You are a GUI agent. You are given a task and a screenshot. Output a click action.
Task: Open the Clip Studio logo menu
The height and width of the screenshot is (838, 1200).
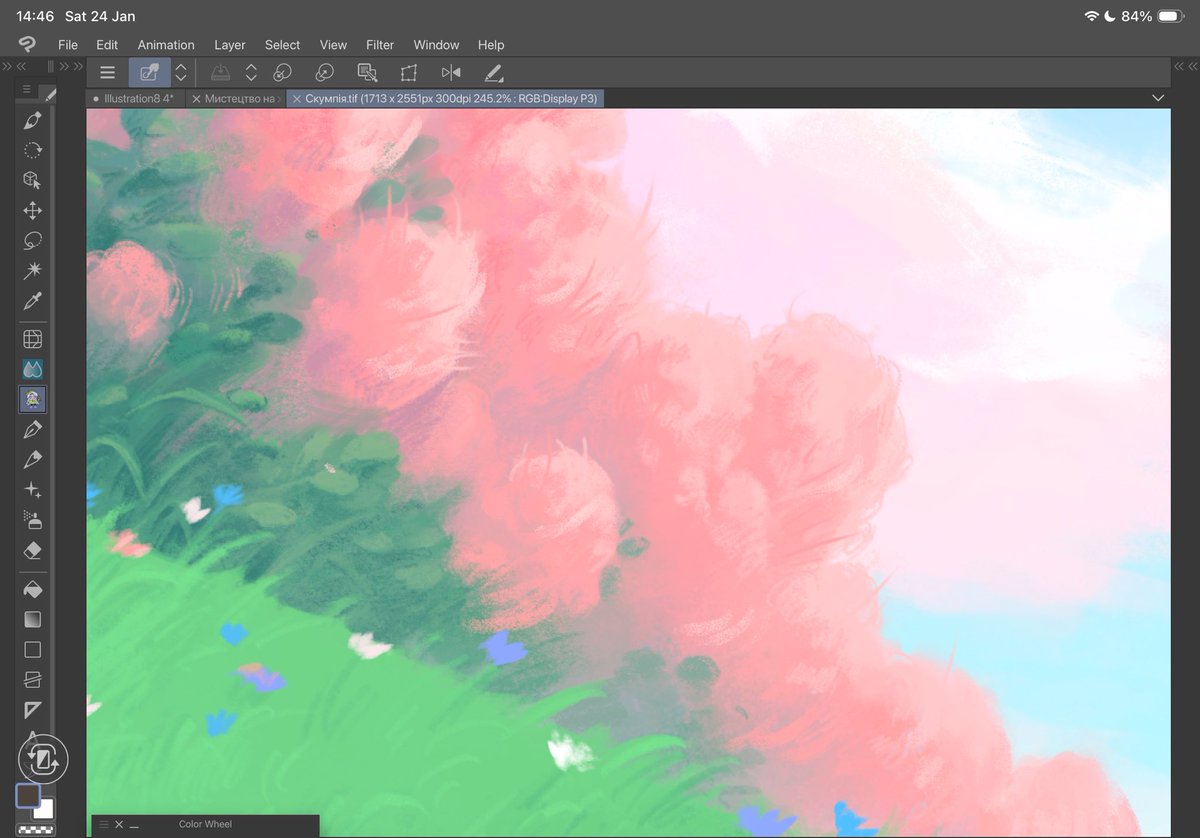(27, 45)
